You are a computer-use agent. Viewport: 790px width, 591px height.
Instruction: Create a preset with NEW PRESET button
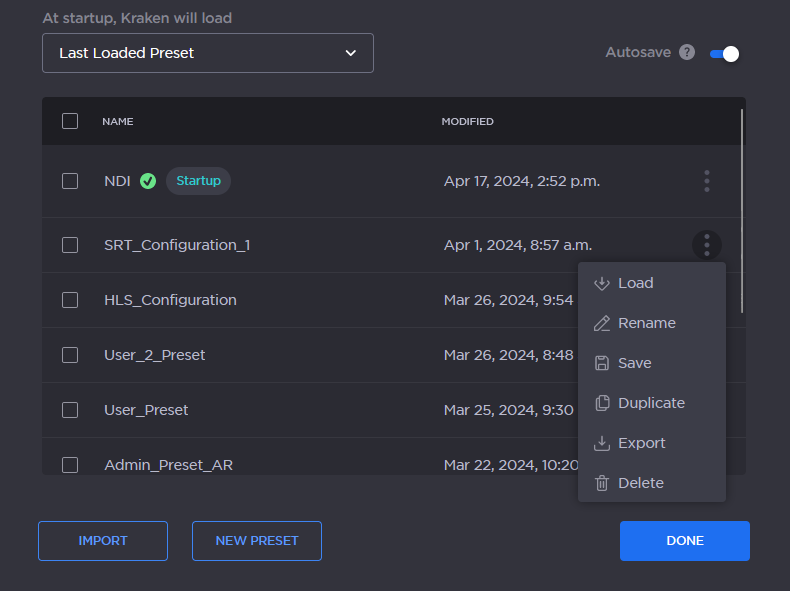coord(257,541)
